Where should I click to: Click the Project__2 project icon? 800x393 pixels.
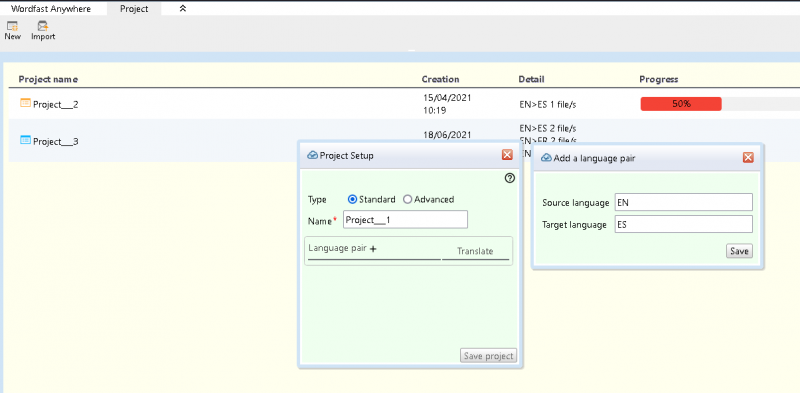[x=26, y=103]
